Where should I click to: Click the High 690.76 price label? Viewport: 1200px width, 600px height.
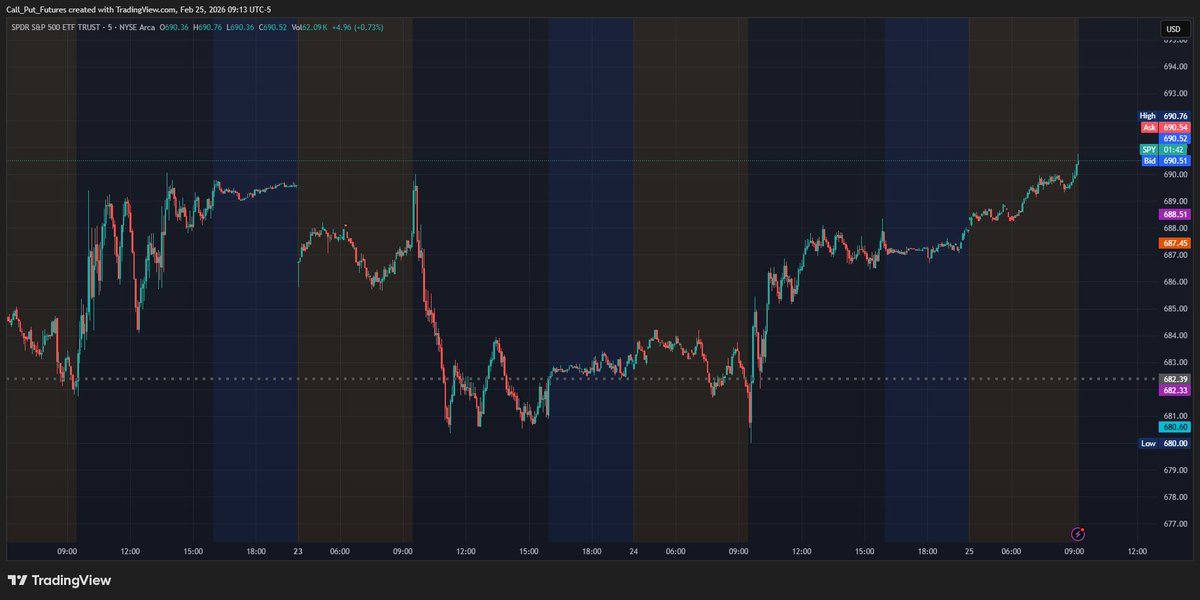click(1164, 116)
